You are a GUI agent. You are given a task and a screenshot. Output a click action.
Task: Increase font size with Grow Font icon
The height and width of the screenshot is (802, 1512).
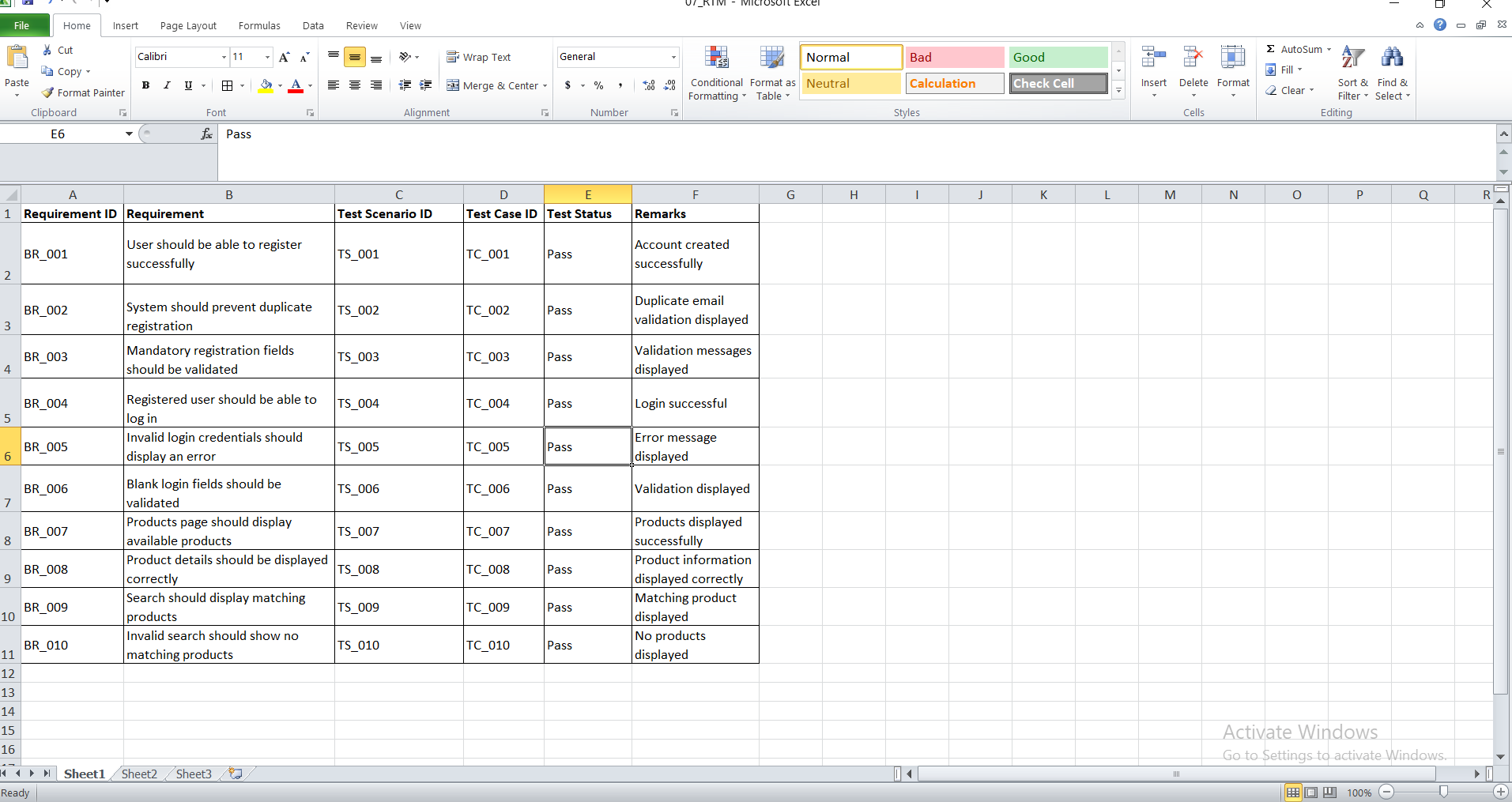coord(285,57)
